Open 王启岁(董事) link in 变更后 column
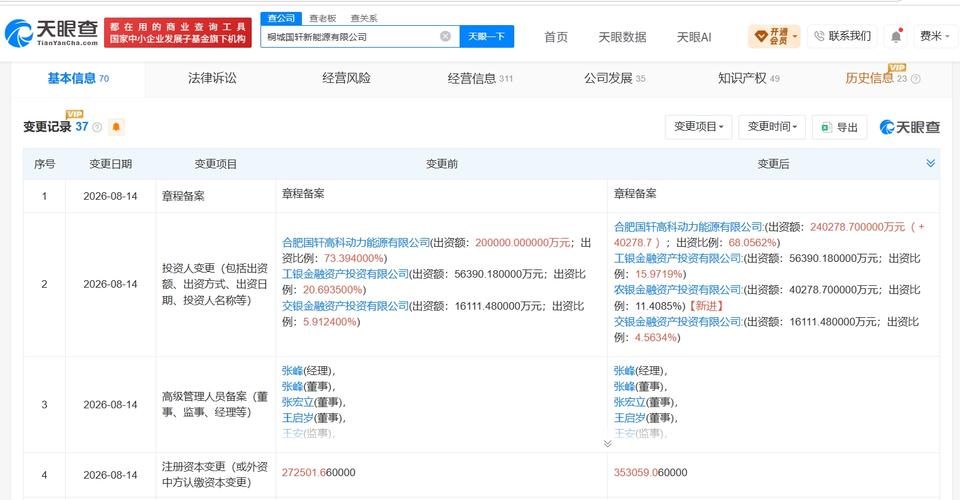Viewport: 960px width, 500px height. pos(630,418)
